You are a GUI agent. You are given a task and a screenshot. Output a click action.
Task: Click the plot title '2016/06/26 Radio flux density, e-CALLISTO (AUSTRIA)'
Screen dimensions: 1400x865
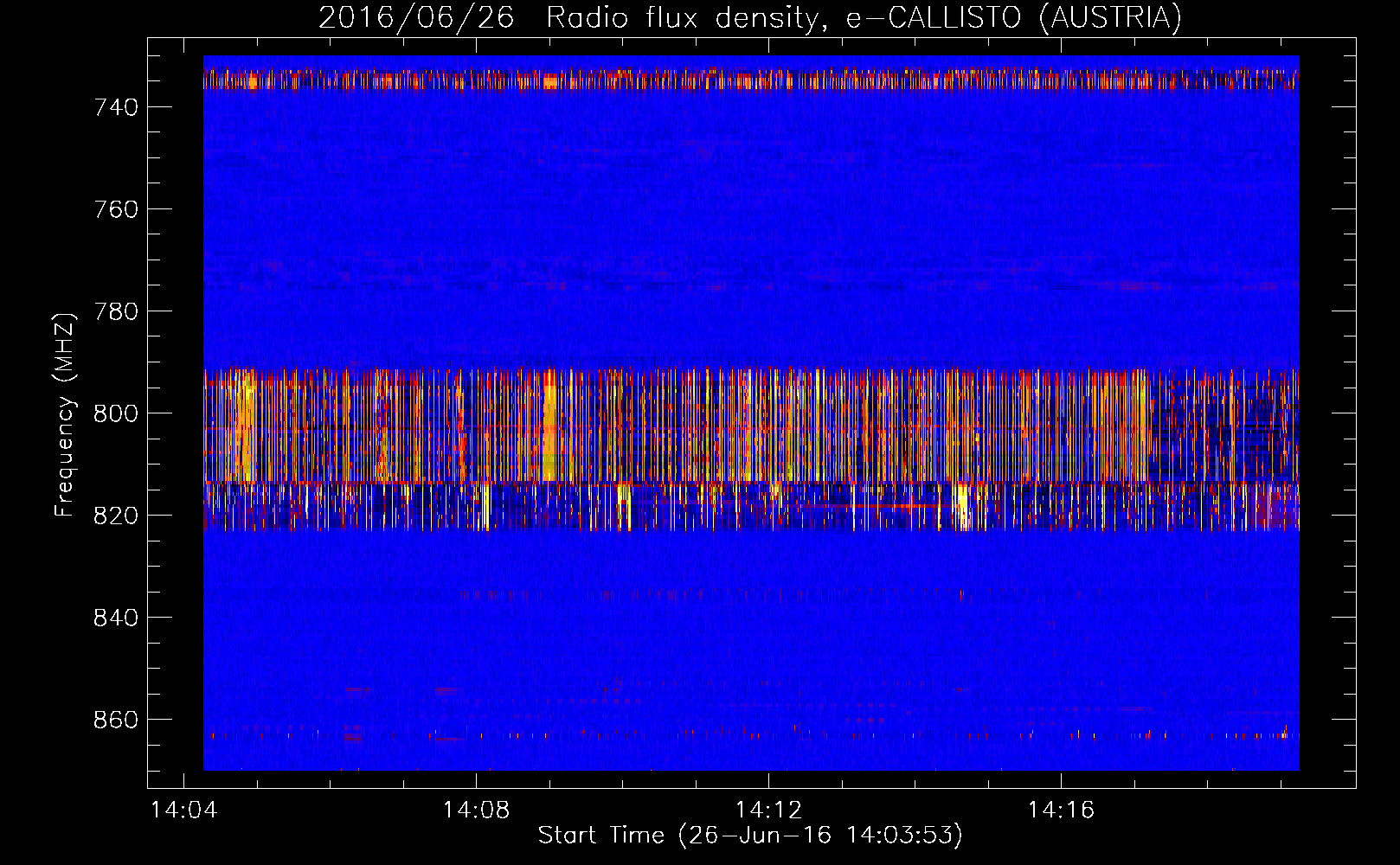(x=750, y=17)
